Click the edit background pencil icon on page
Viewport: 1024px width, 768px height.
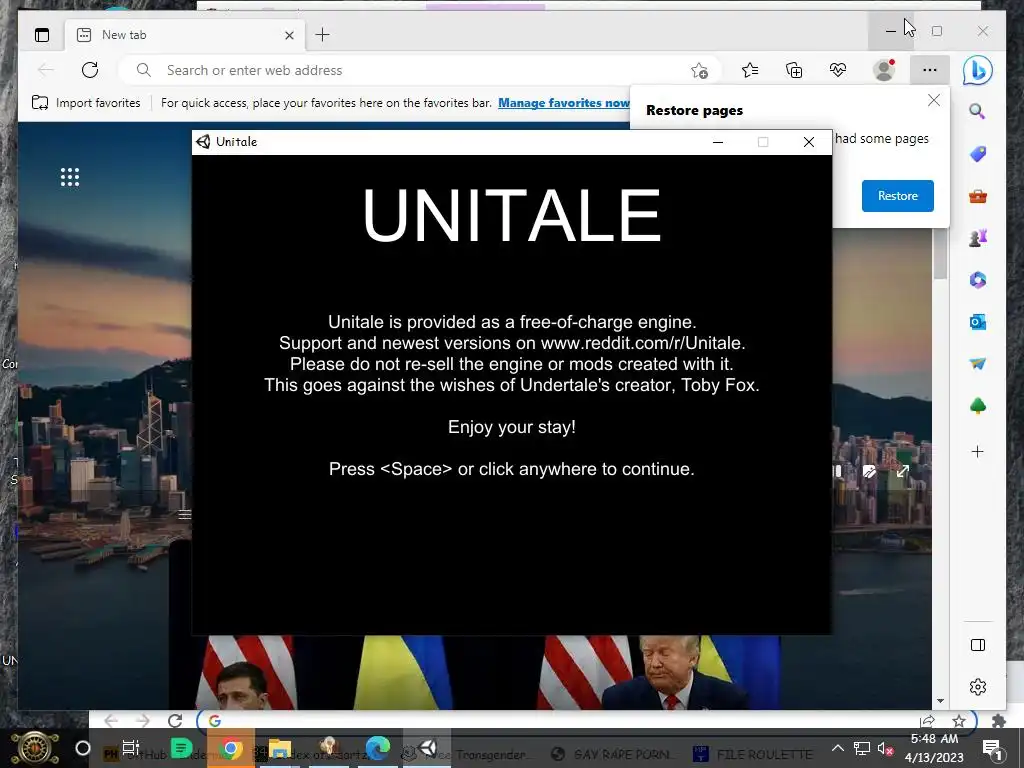pos(869,472)
